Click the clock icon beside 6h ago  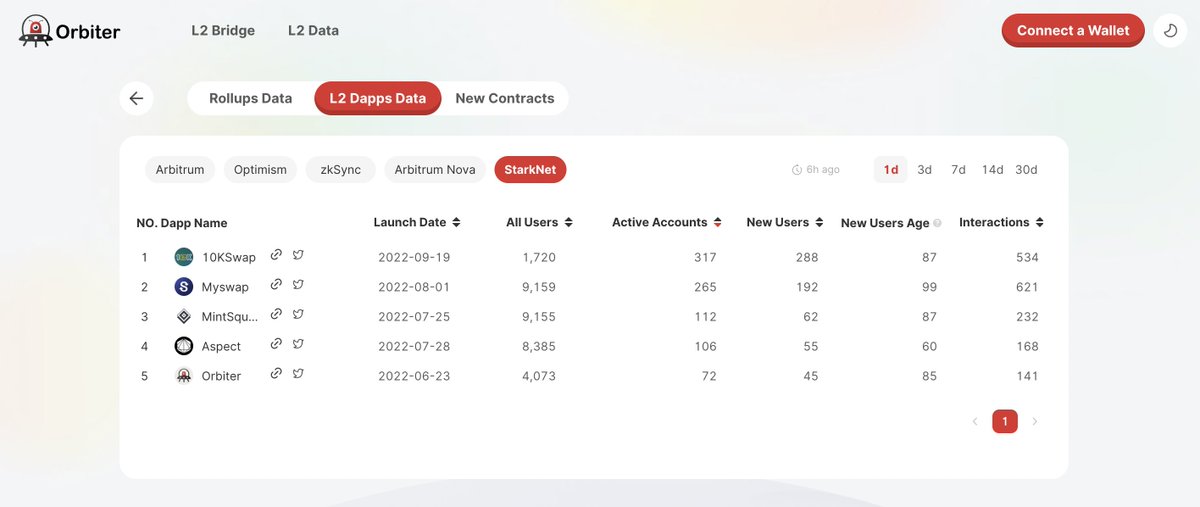[x=797, y=170]
